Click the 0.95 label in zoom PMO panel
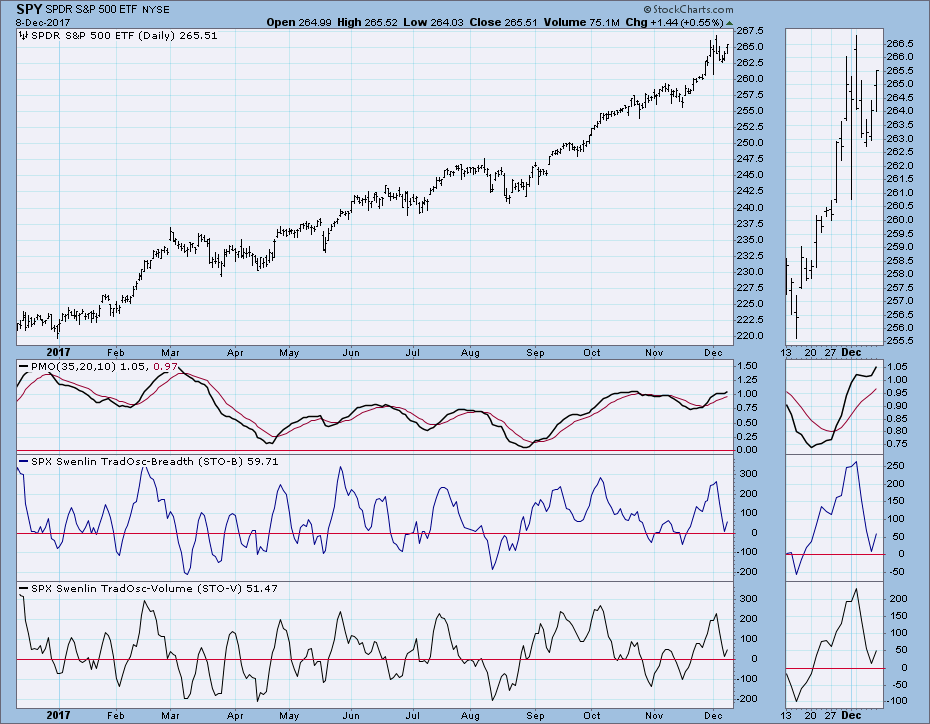 click(897, 393)
